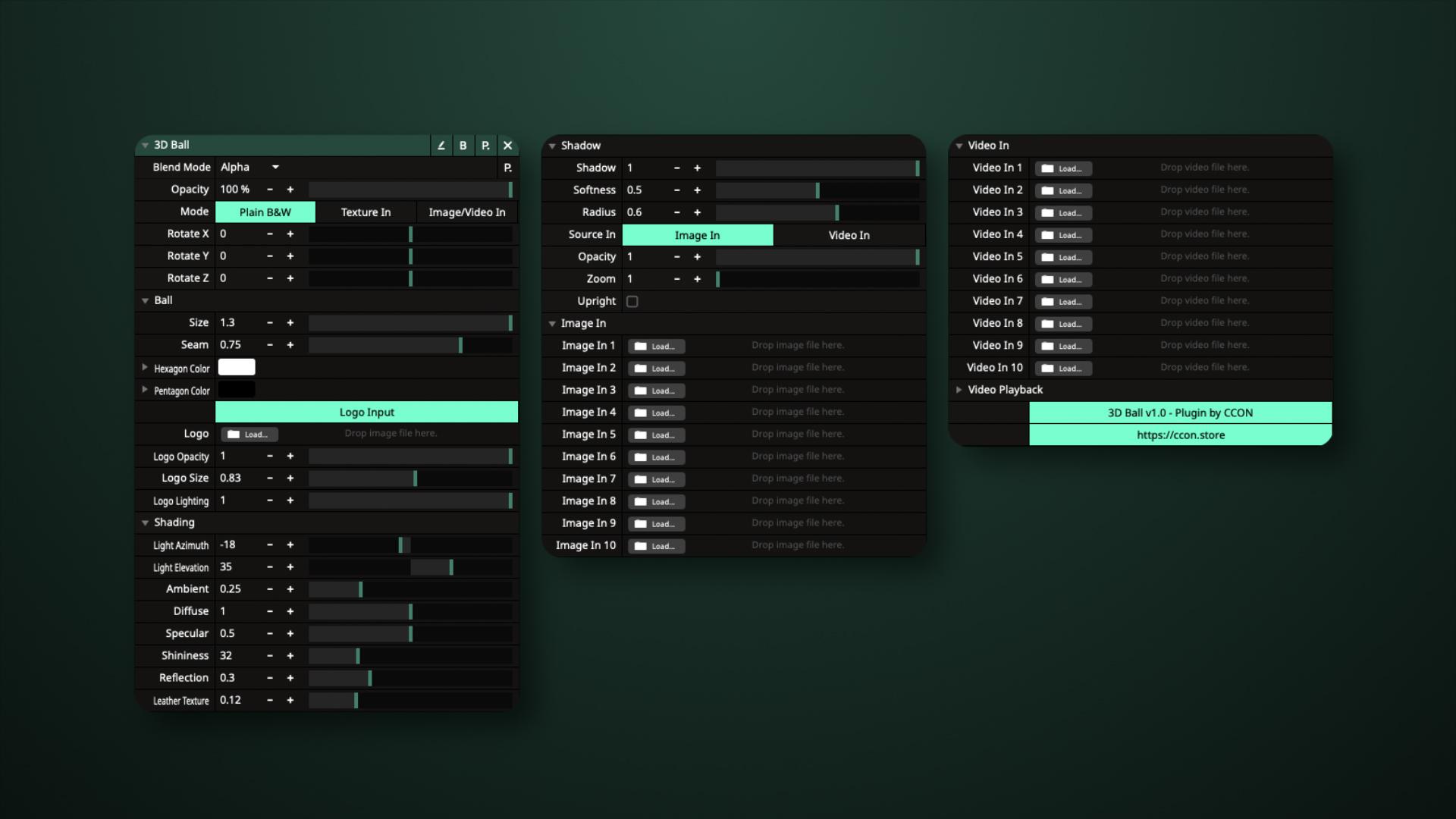Select Image/Video In mode

tap(467, 212)
